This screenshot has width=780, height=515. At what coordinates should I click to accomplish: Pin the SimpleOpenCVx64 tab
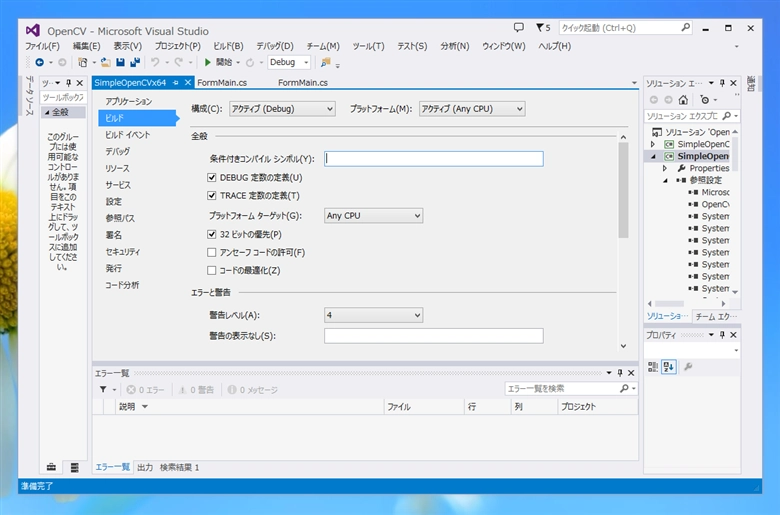[176, 83]
